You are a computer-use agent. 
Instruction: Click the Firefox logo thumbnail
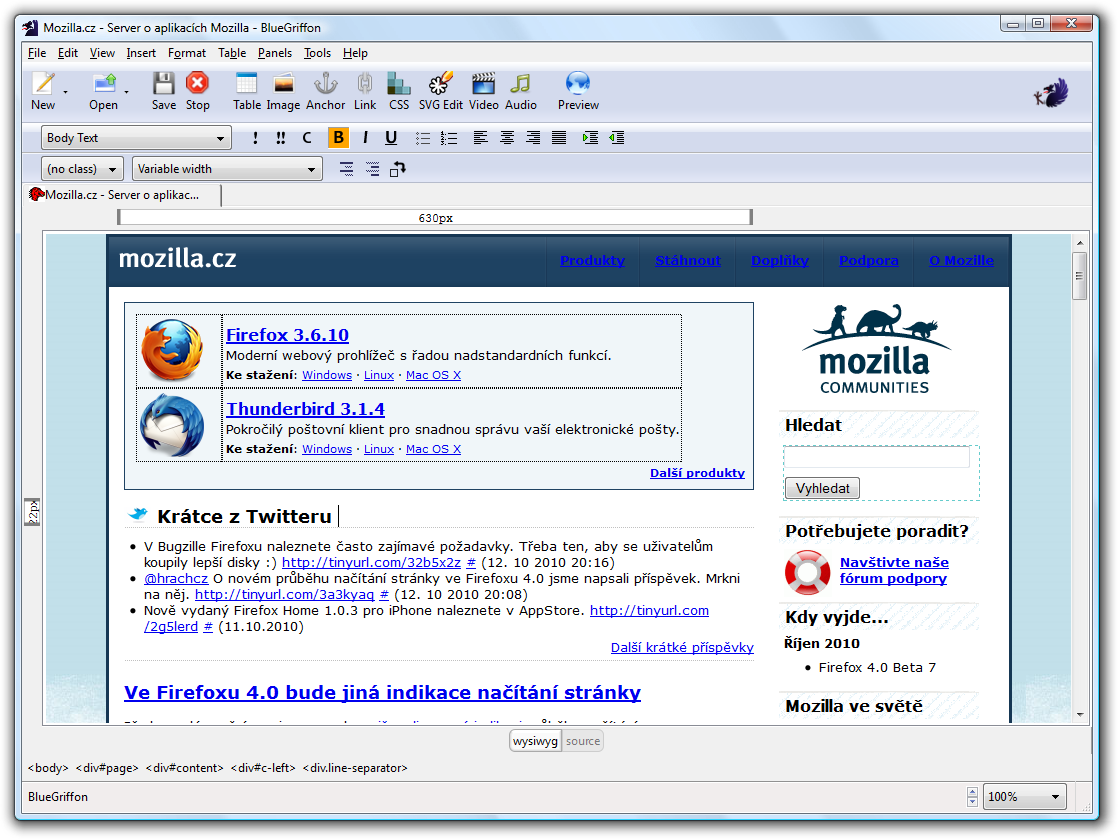pyautogui.click(x=172, y=350)
